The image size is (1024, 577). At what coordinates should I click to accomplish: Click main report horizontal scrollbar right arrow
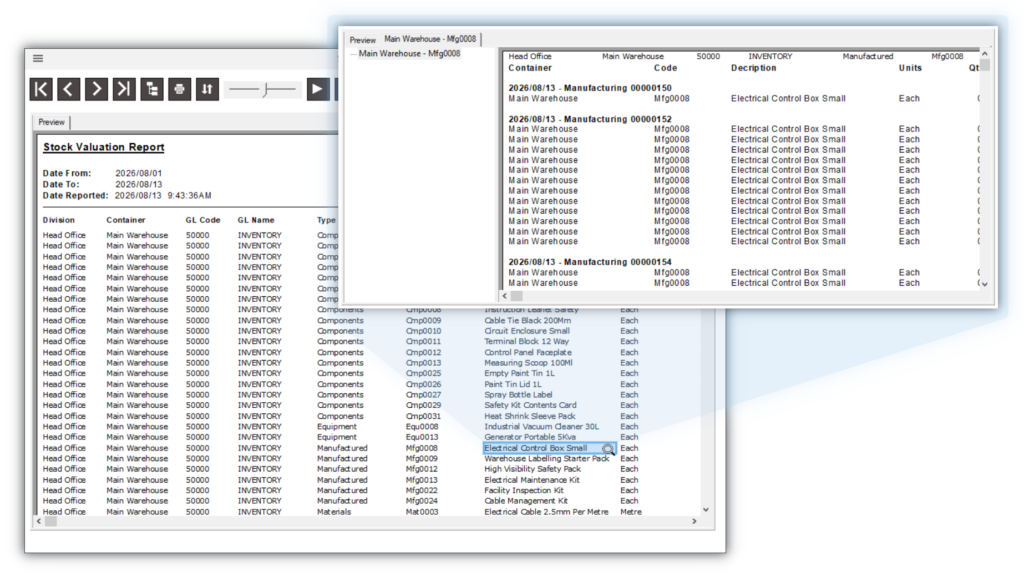[694, 522]
